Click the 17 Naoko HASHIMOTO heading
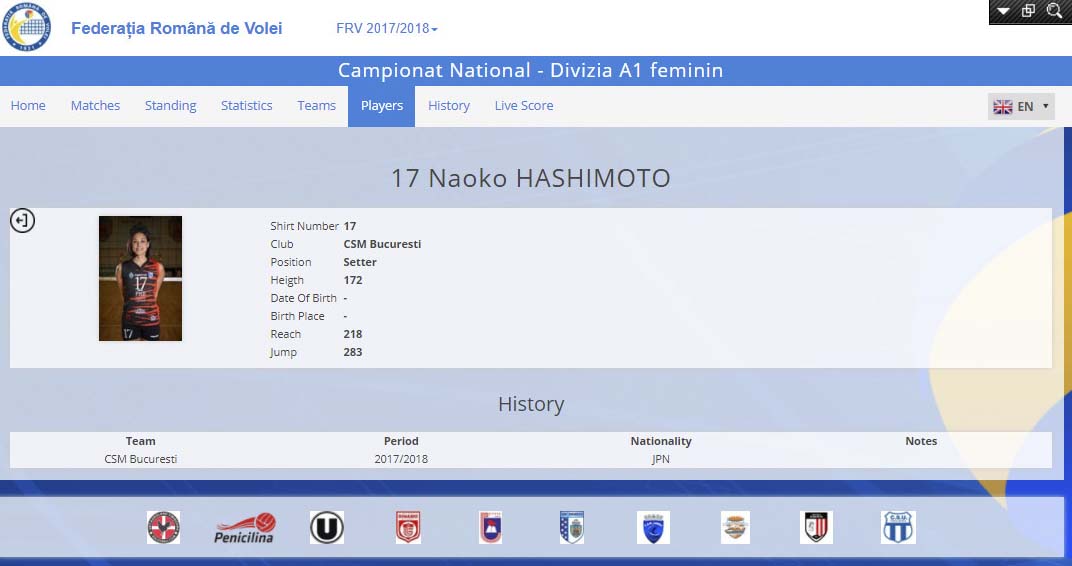The height and width of the screenshot is (566, 1072). coord(531,178)
